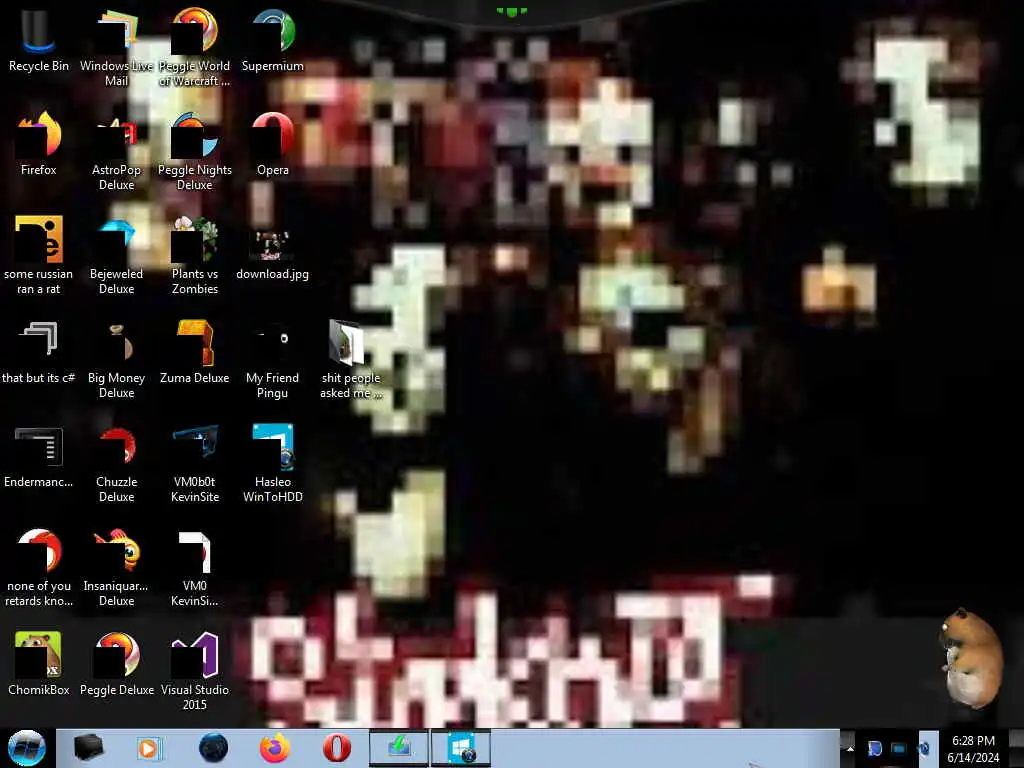Select Hasleo WinToHDD shortcut
Image resolution: width=1024 pixels, height=768 pixels.
(x=272, y=464)
